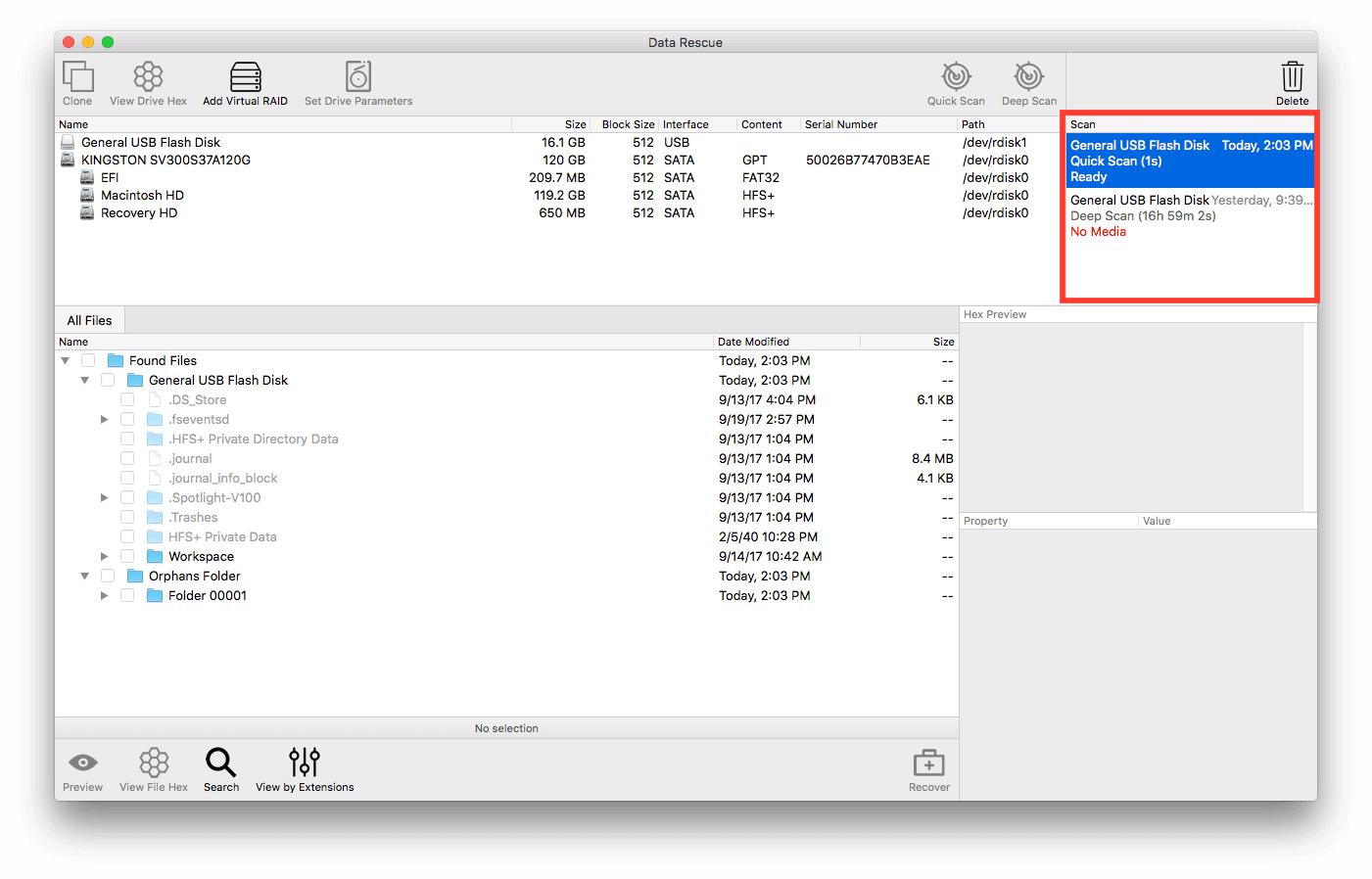Expand the .fseventsd folder
The height and width of the screenshot is (879, 1372).
(x=105, y=419)
